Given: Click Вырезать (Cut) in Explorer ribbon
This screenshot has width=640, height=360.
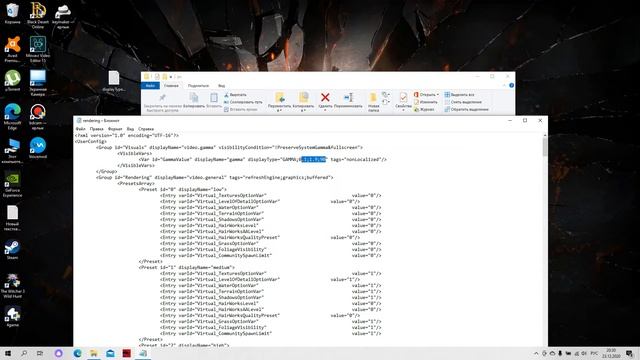Looking at the screenshot, I should [236, 95].
